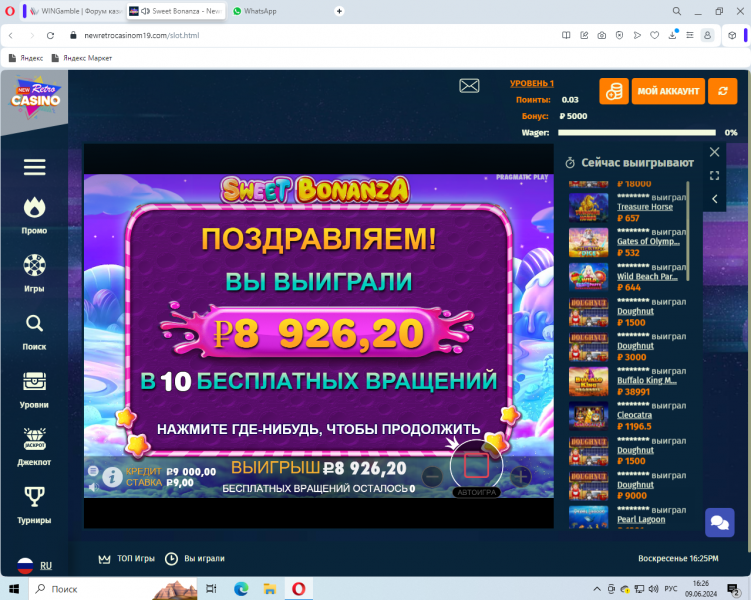Toggle fullscreen mode for the game

point(714,175)
